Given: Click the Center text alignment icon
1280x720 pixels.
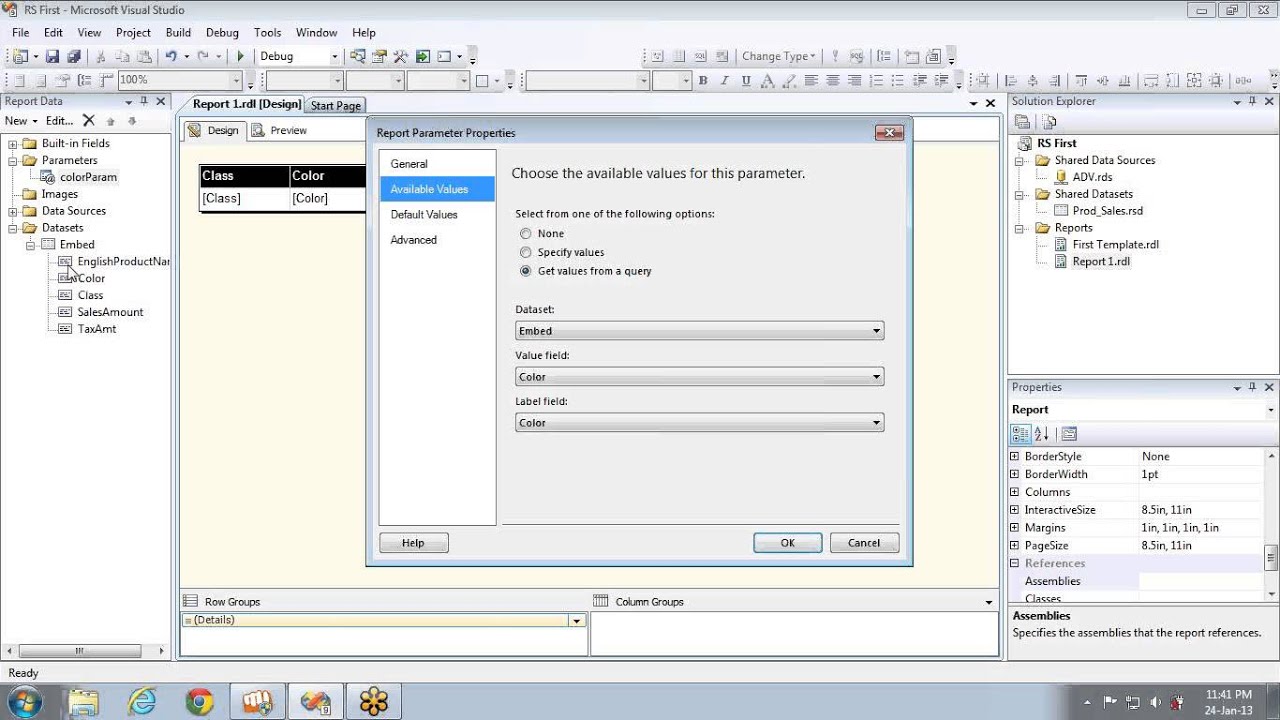Looking at the screenshot, I should (x=833, y=81).
